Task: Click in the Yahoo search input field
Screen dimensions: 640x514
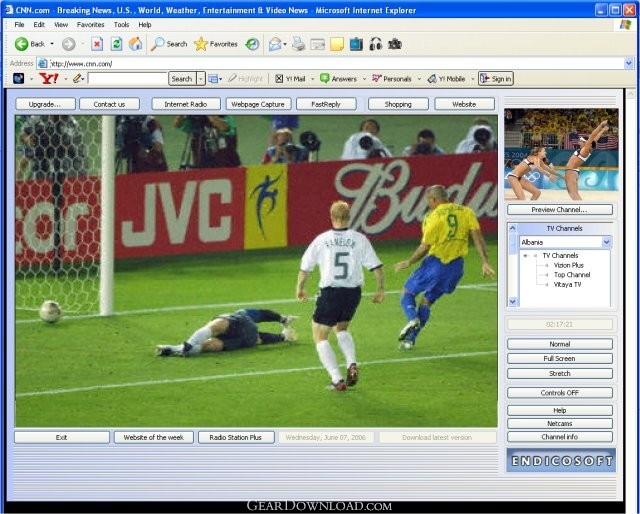Action: [127, 78]
